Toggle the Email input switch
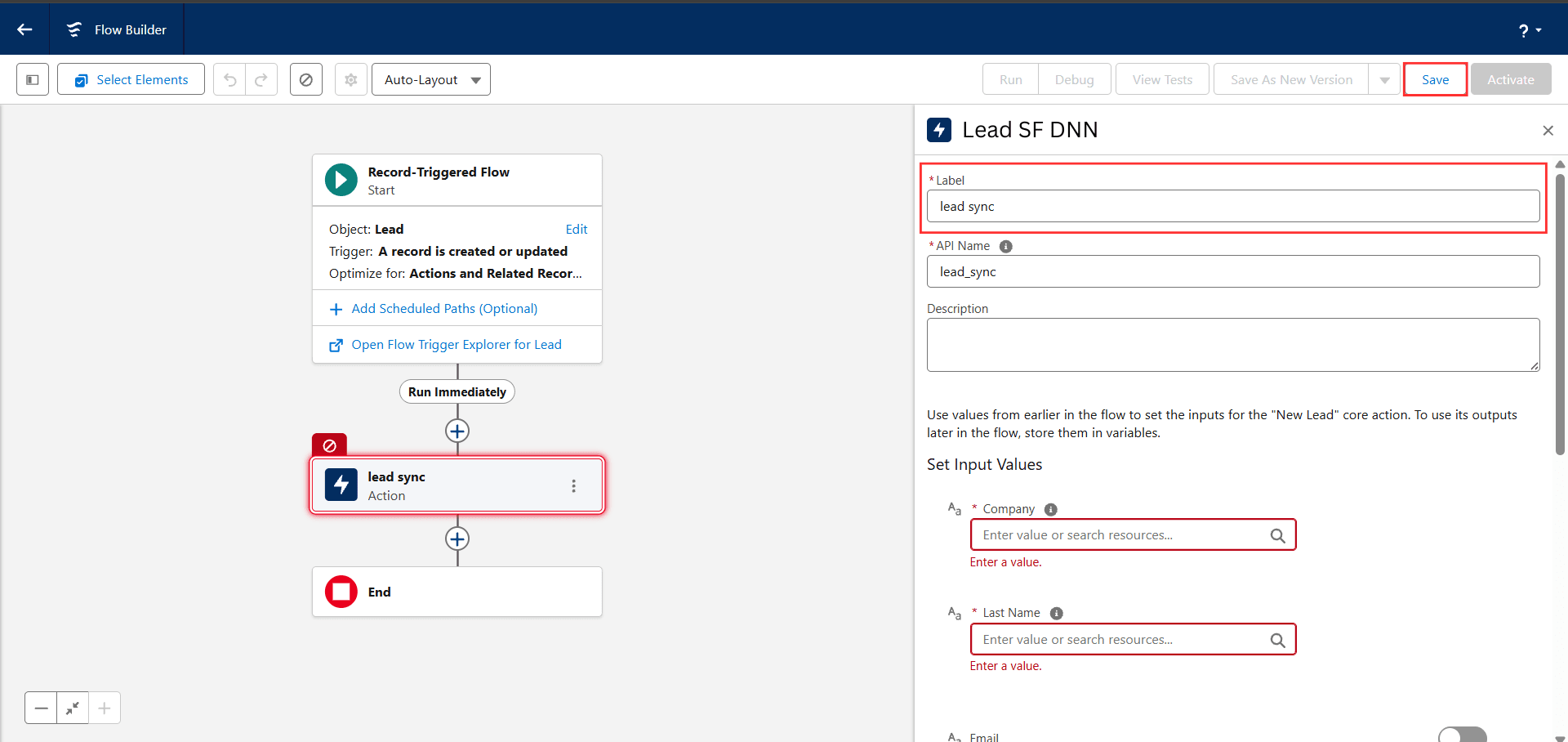This screenshot has height=742, width=1568. pyautogui.click(x=1462, y=735)
